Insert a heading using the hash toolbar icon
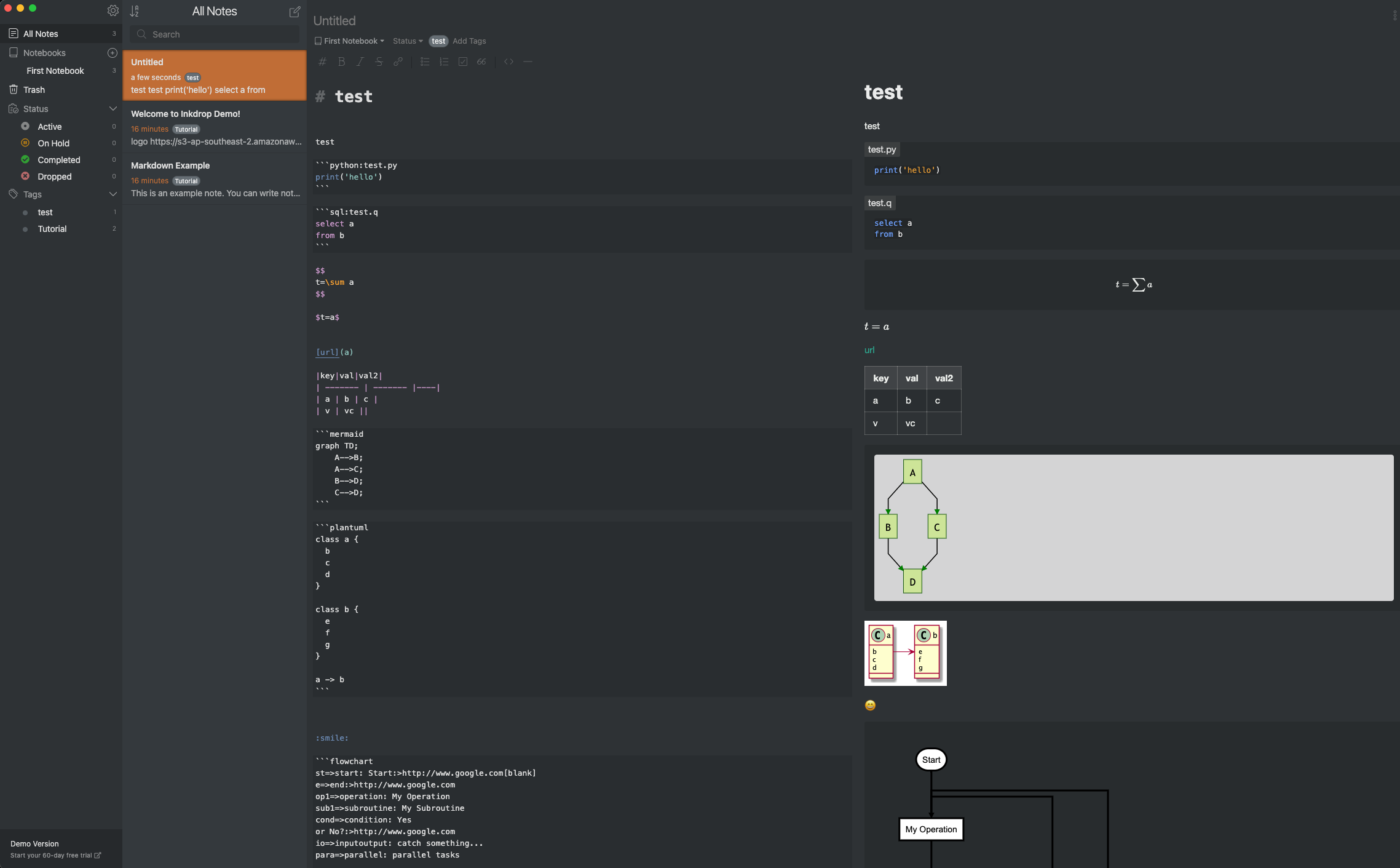The image size is (1400, 868). coord(322,62)
